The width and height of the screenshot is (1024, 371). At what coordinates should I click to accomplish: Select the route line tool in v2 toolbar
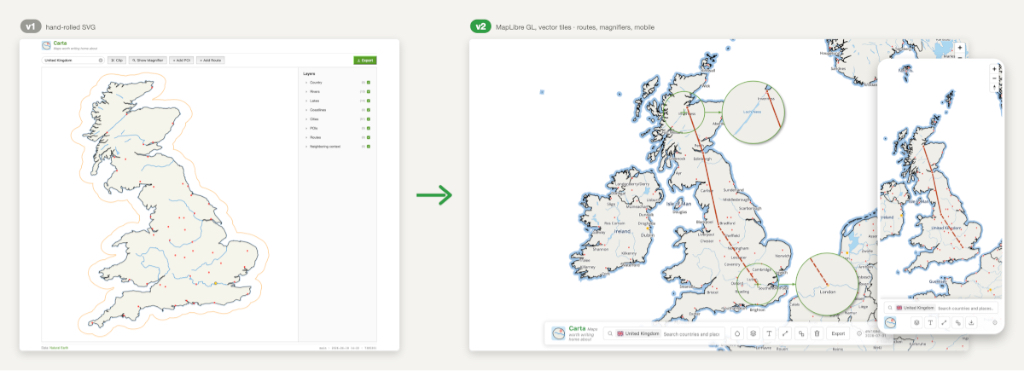(x=785, y=334)
